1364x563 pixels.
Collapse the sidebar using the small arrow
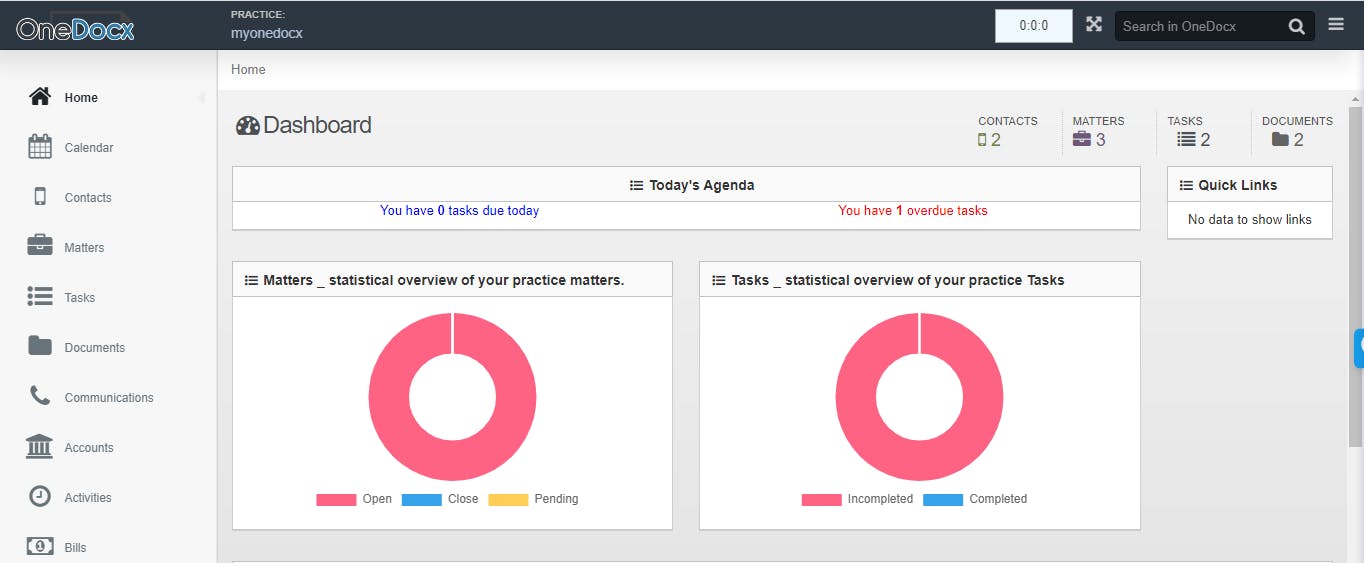coord(201,98)
